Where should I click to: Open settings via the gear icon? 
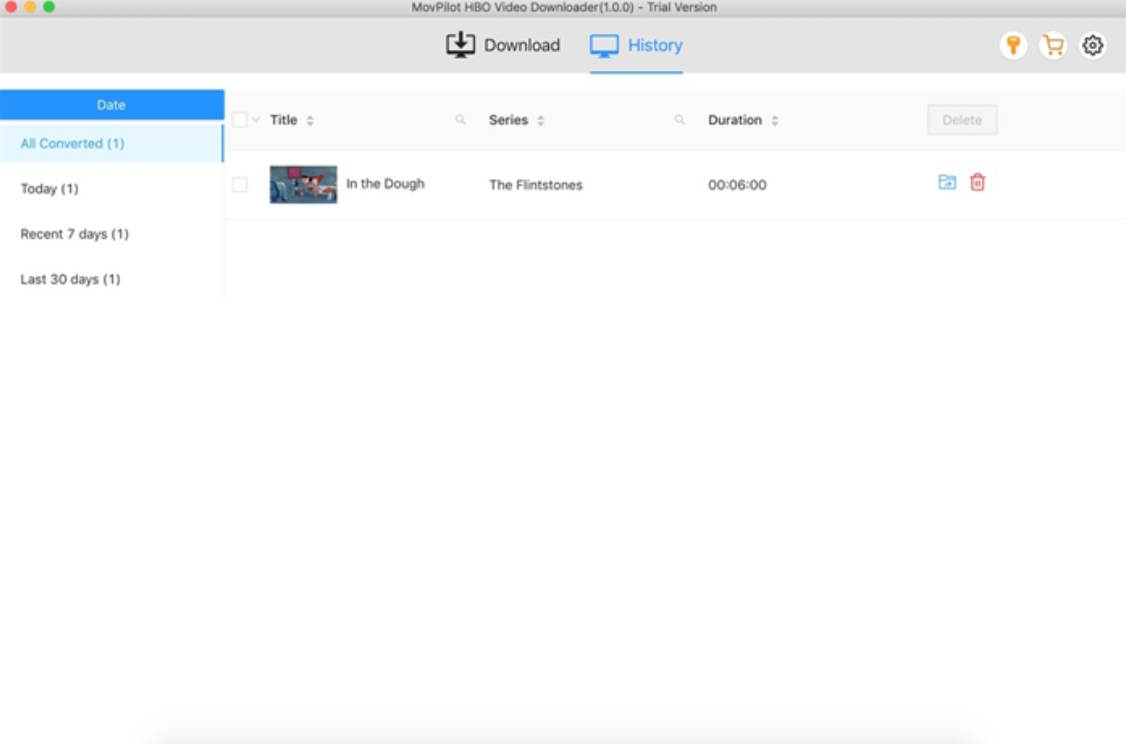(1093, 45)
